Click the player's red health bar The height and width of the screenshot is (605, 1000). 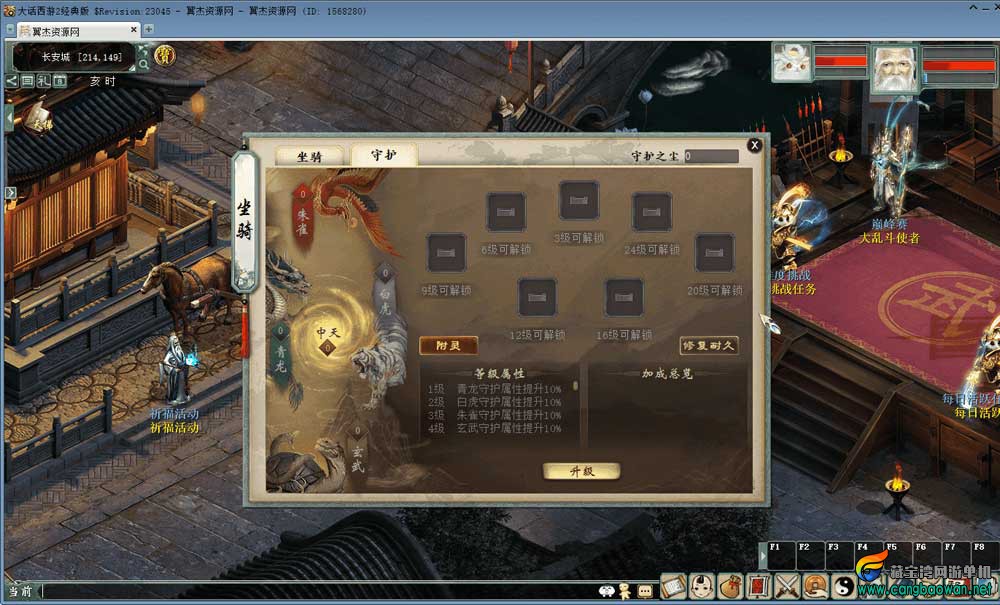coord(960,64)
